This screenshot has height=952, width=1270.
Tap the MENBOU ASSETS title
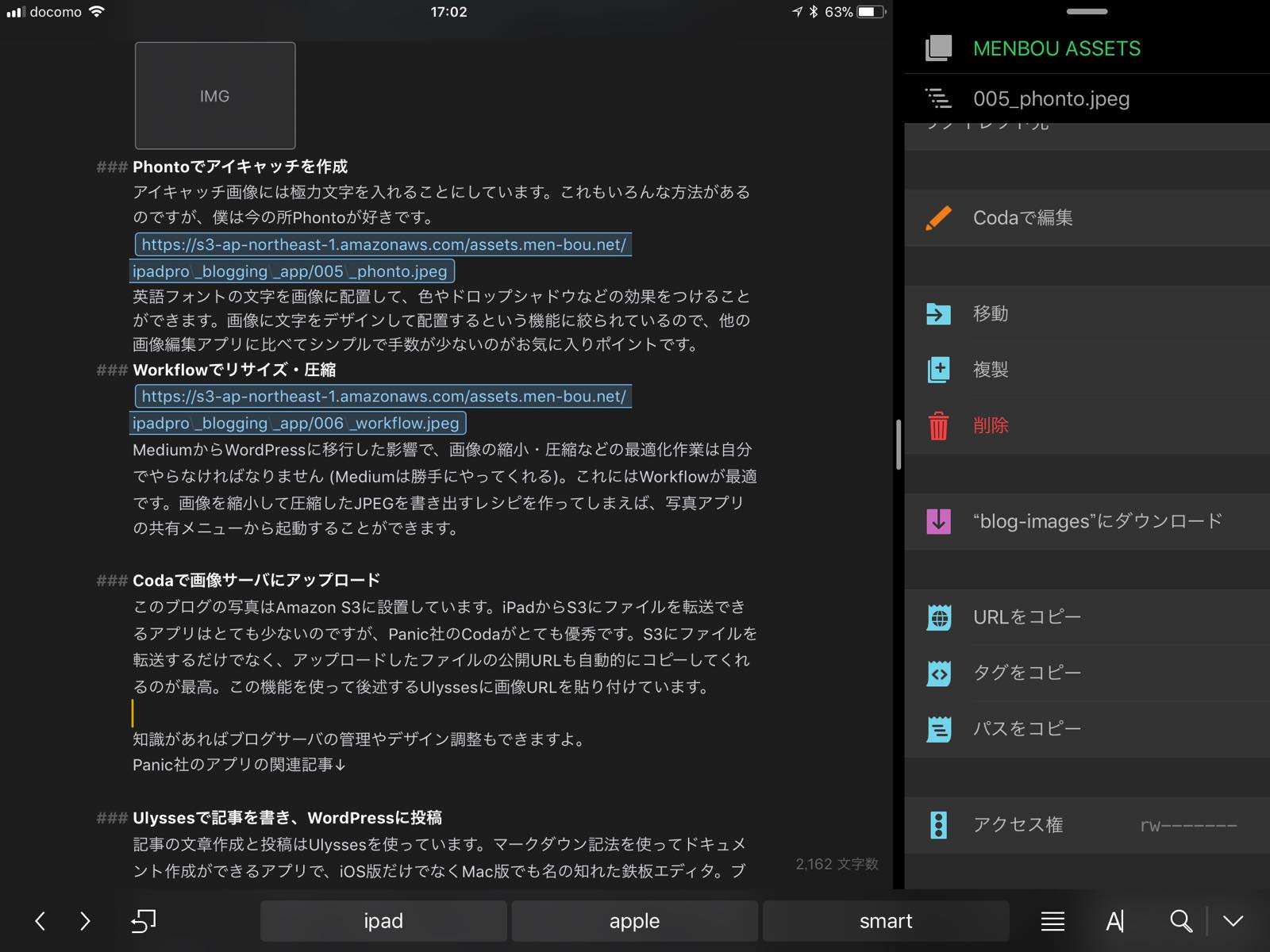tap(1056, 48)
